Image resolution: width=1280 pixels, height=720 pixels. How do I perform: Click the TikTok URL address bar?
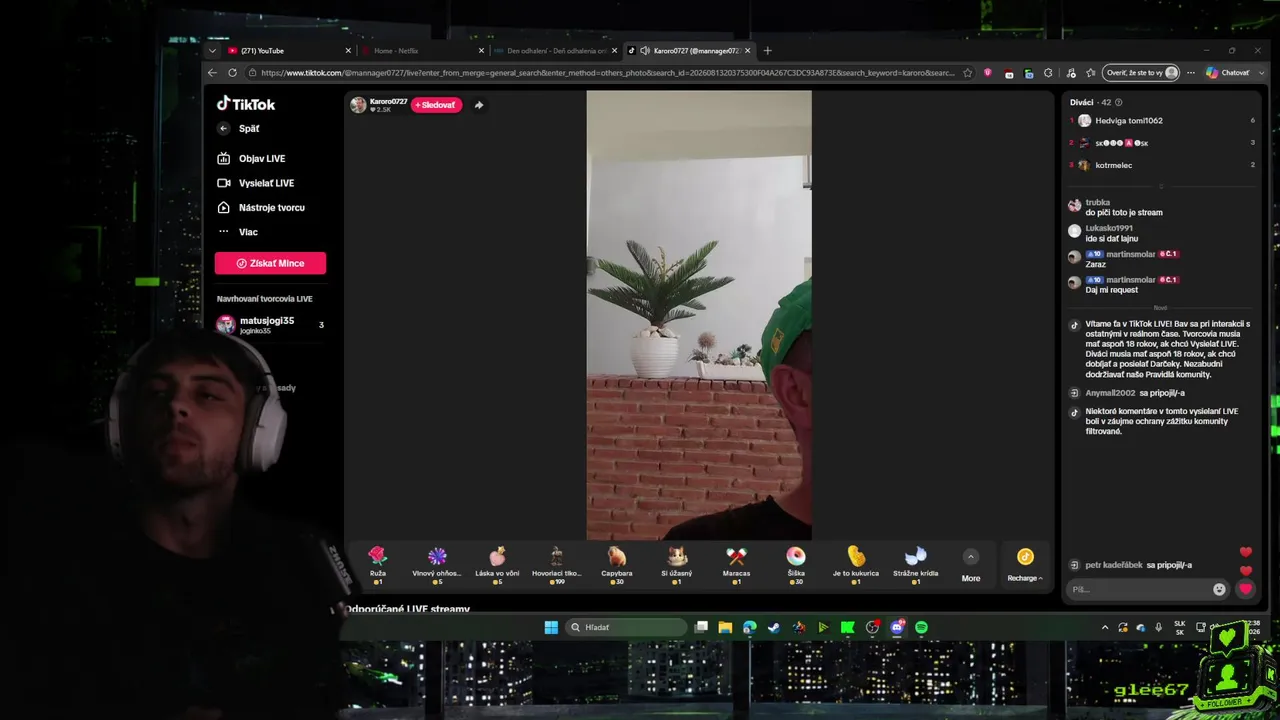pos(607,73)
